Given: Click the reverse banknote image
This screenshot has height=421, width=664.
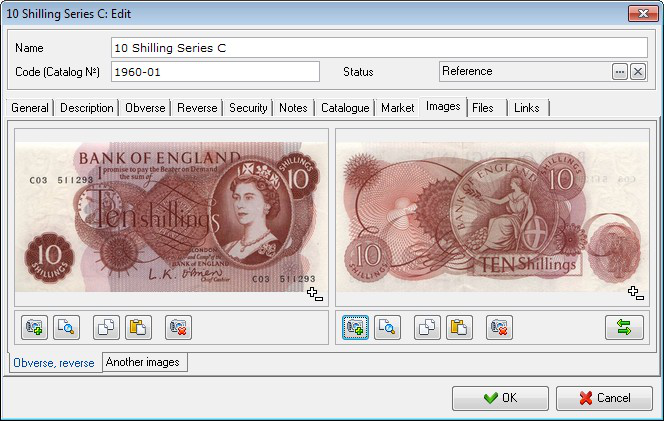Looking at the screenshot, I should (492, 217).
